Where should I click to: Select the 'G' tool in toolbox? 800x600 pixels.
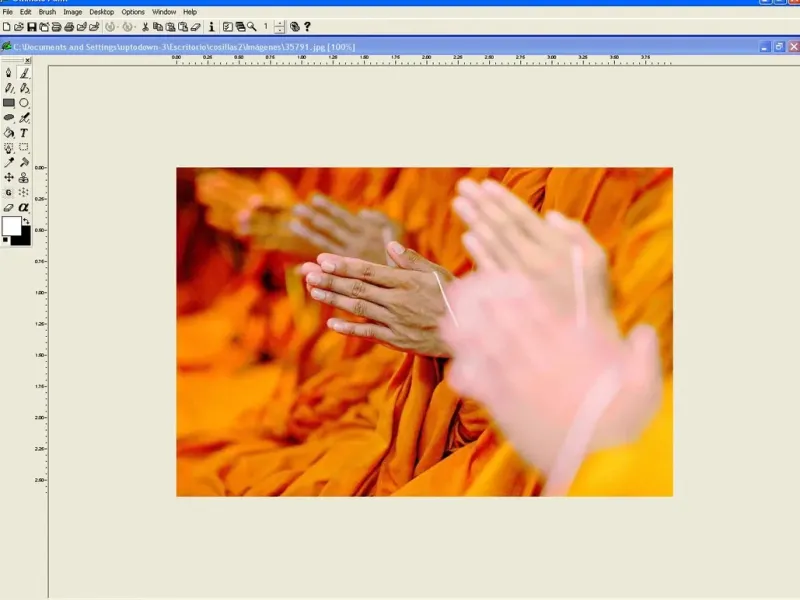(9, 193)
